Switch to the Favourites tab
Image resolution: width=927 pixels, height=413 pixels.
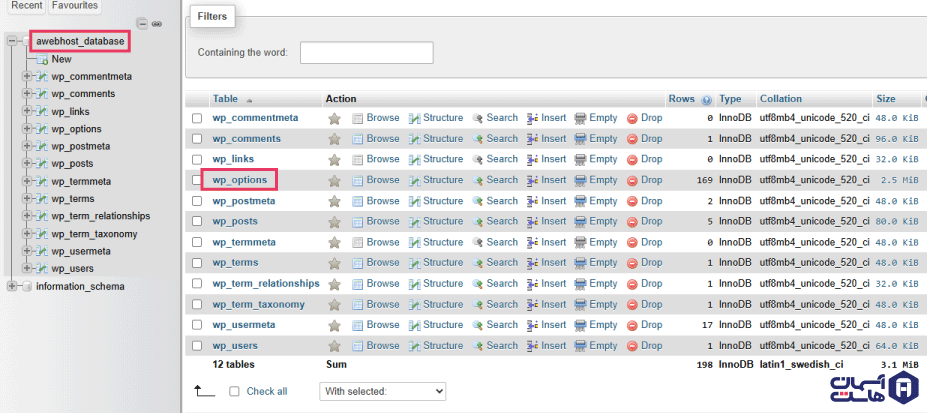(75, 6)
